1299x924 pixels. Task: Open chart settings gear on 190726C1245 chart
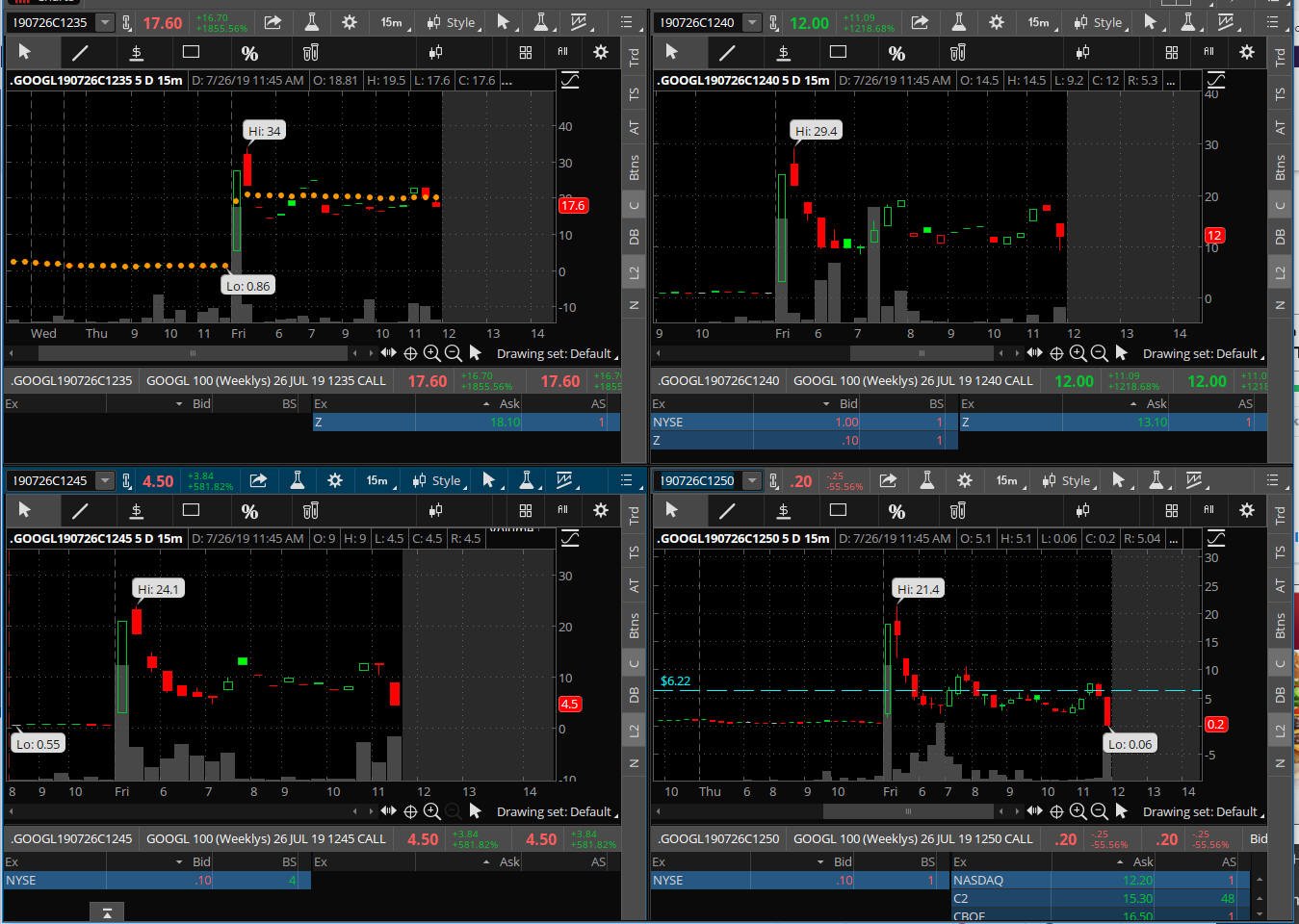pos(334,480)
